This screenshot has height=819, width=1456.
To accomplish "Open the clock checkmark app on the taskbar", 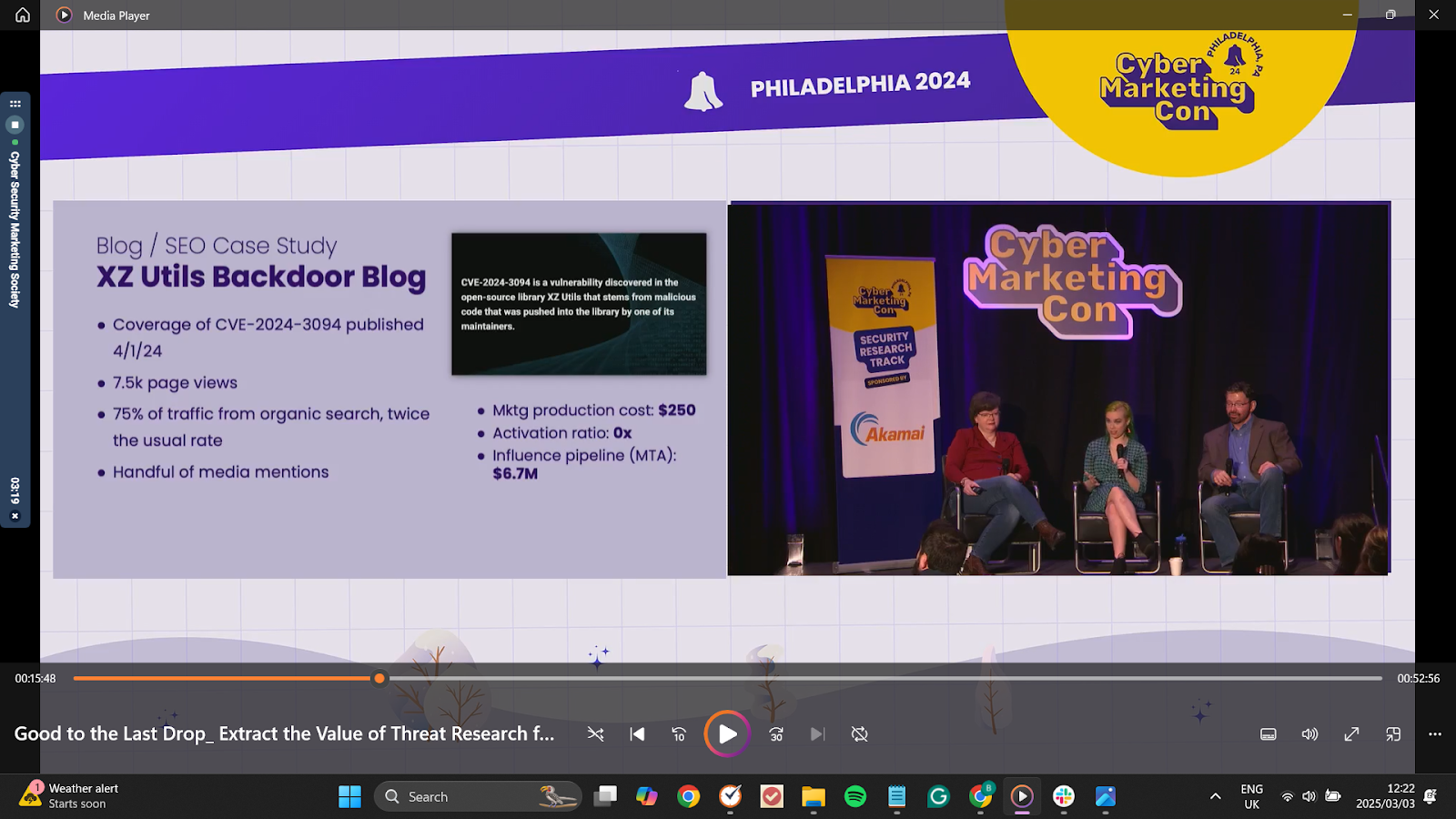I will click(730, 796).
